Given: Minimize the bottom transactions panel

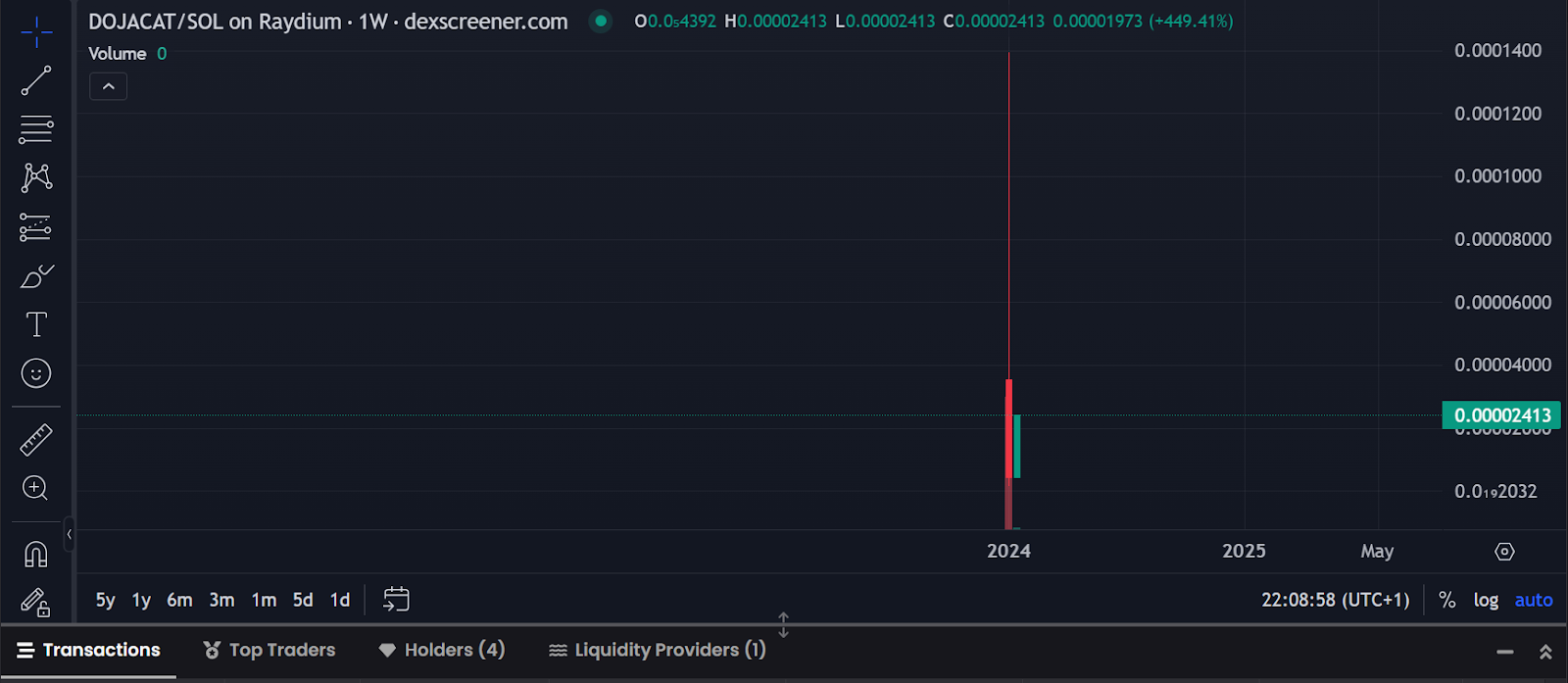Looking at the screenshot, I should [x=1505, y=652].
